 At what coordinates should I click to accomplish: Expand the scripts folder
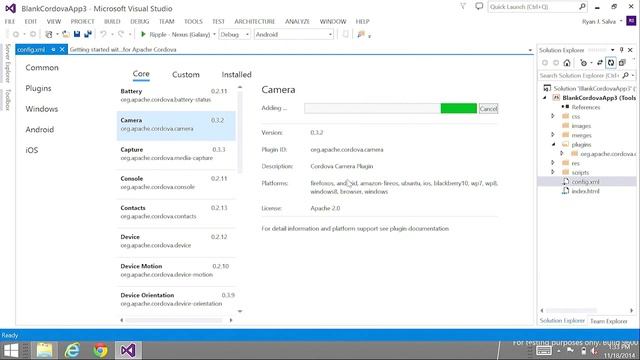coord(553,172)
